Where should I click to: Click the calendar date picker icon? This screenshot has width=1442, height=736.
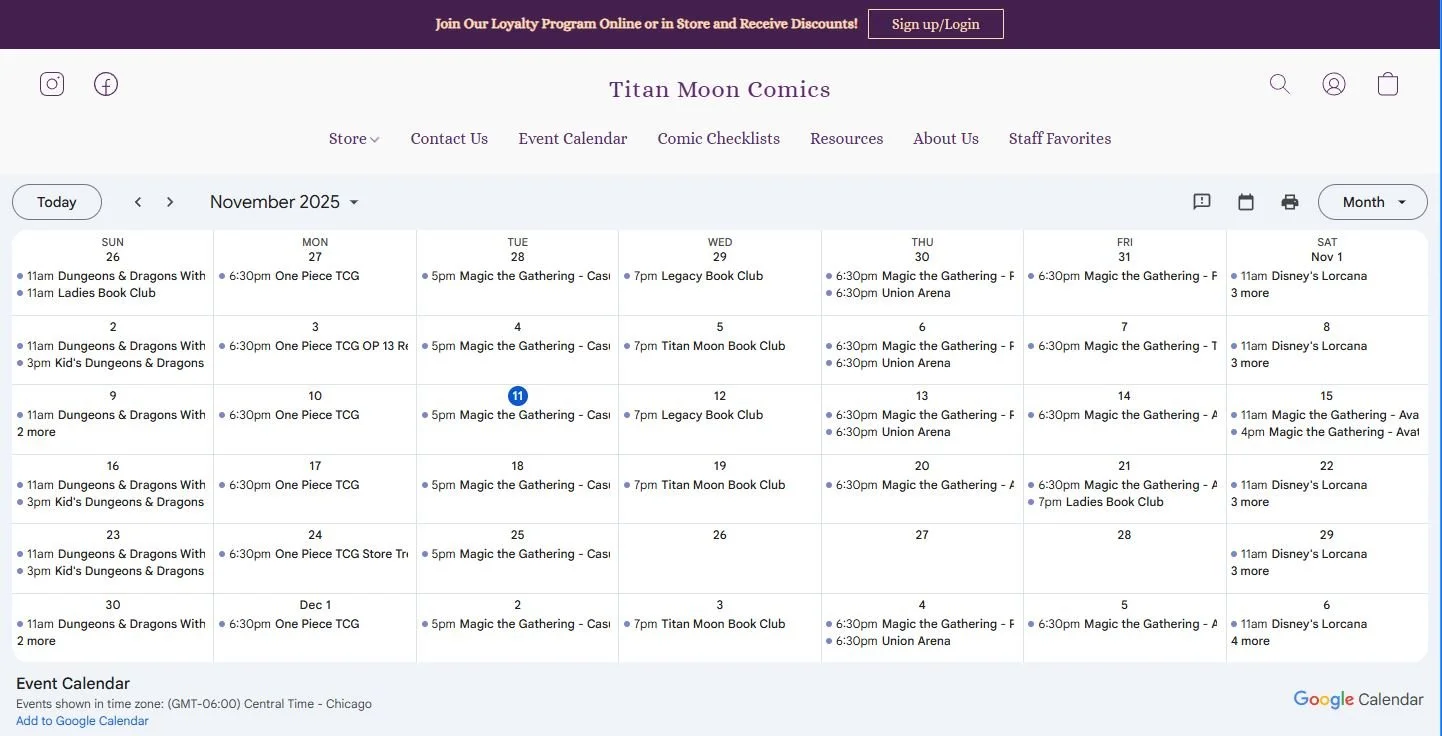(1246, 202)
